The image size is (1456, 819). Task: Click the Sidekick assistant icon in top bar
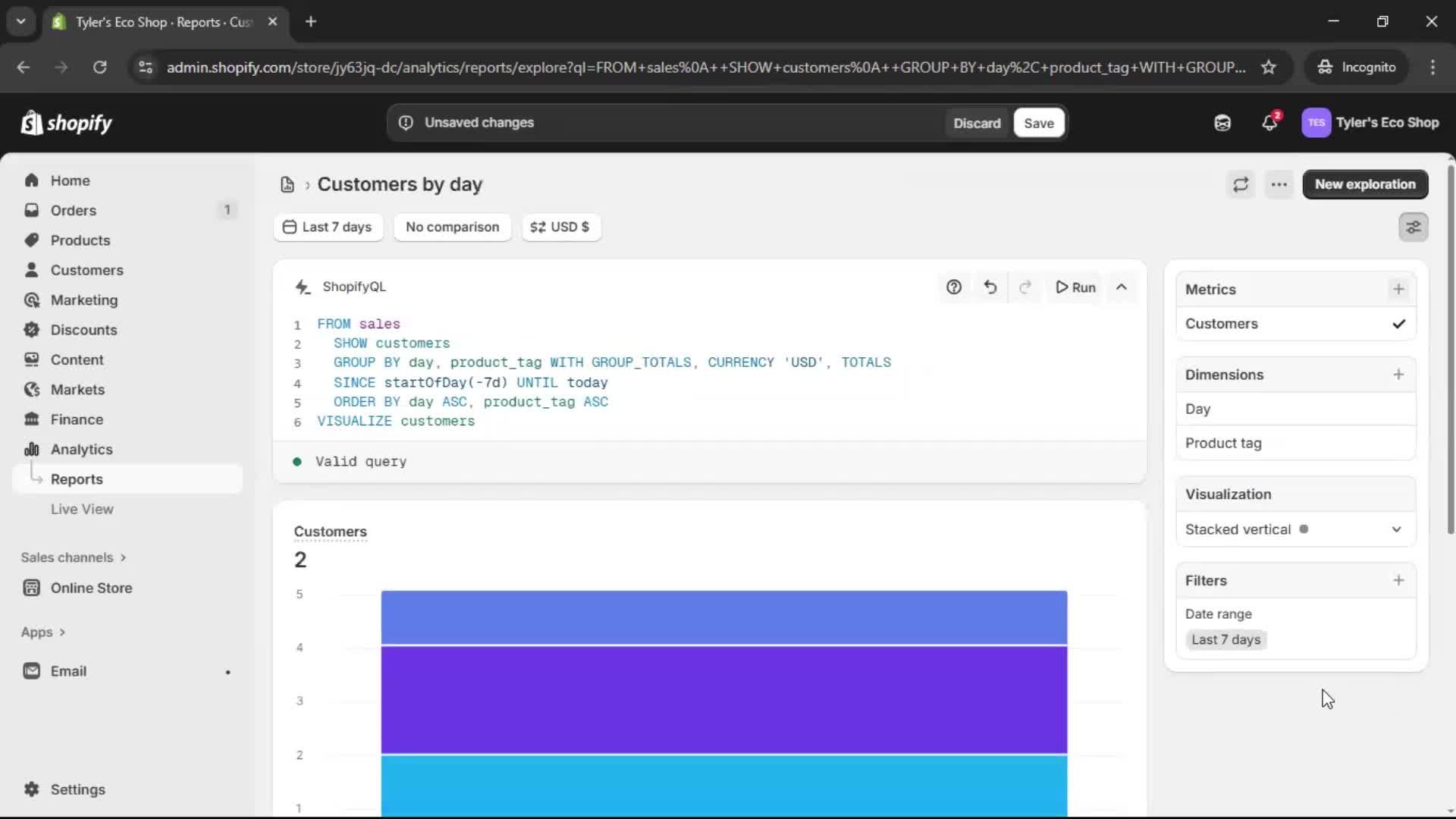pyautogui.click(x=1222, y=123)
